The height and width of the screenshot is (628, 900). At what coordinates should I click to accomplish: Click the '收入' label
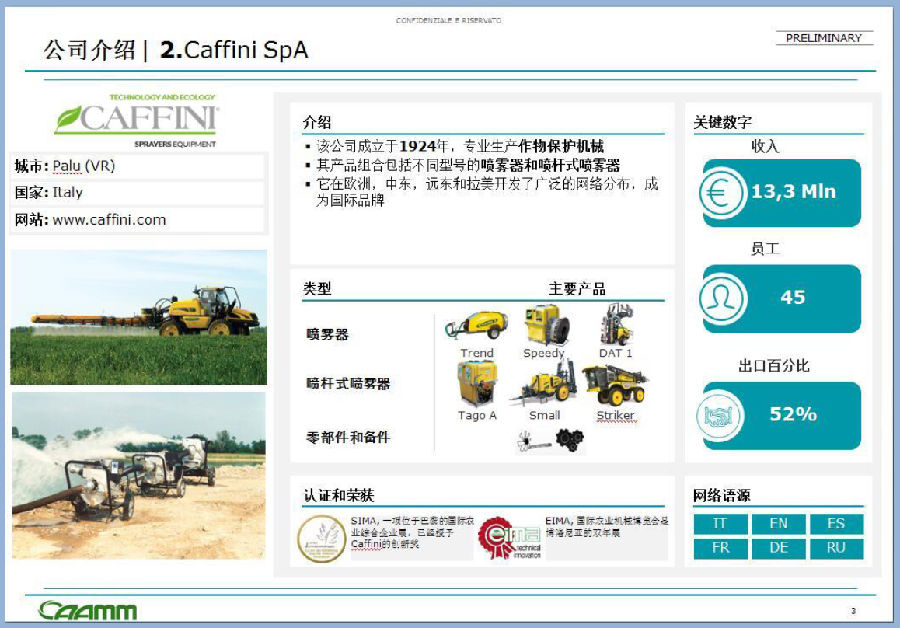(x=765, y=146)
